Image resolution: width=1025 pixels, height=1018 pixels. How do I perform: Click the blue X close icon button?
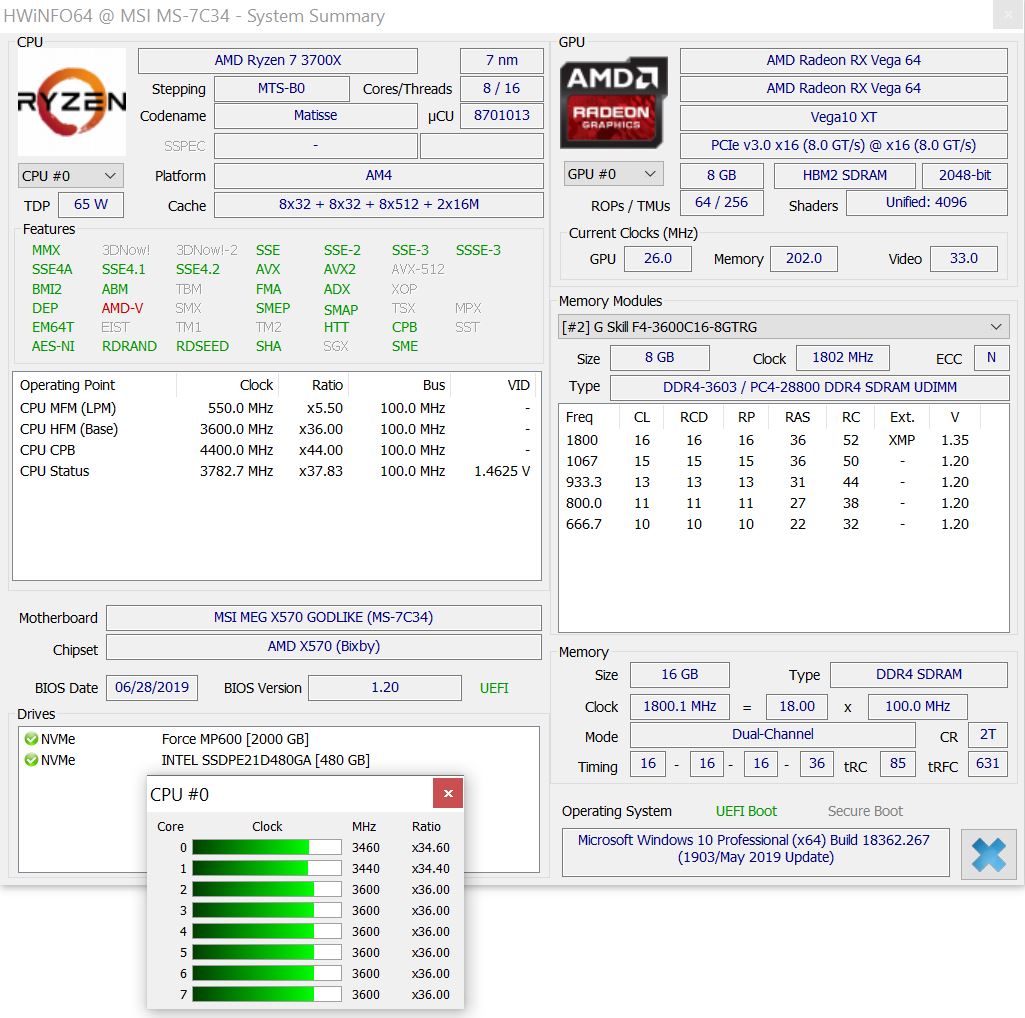pyautogui.click(x=988, y=854)
